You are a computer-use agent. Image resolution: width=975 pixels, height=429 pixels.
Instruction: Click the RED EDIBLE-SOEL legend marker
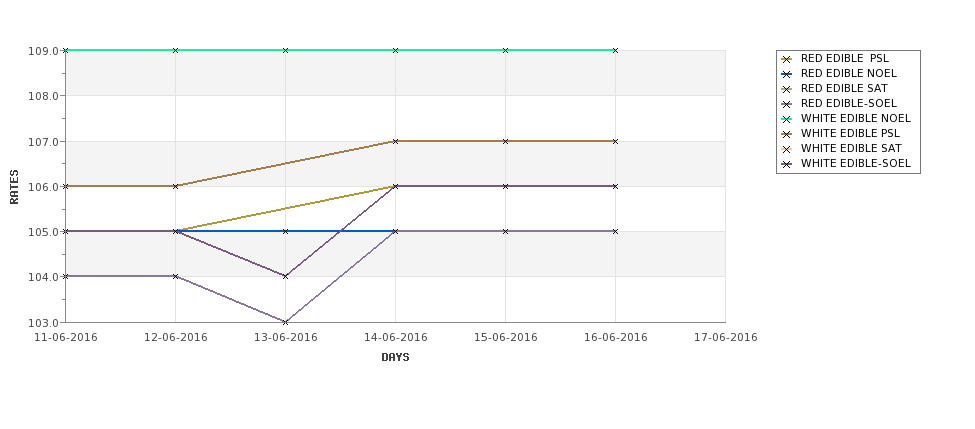787,104
